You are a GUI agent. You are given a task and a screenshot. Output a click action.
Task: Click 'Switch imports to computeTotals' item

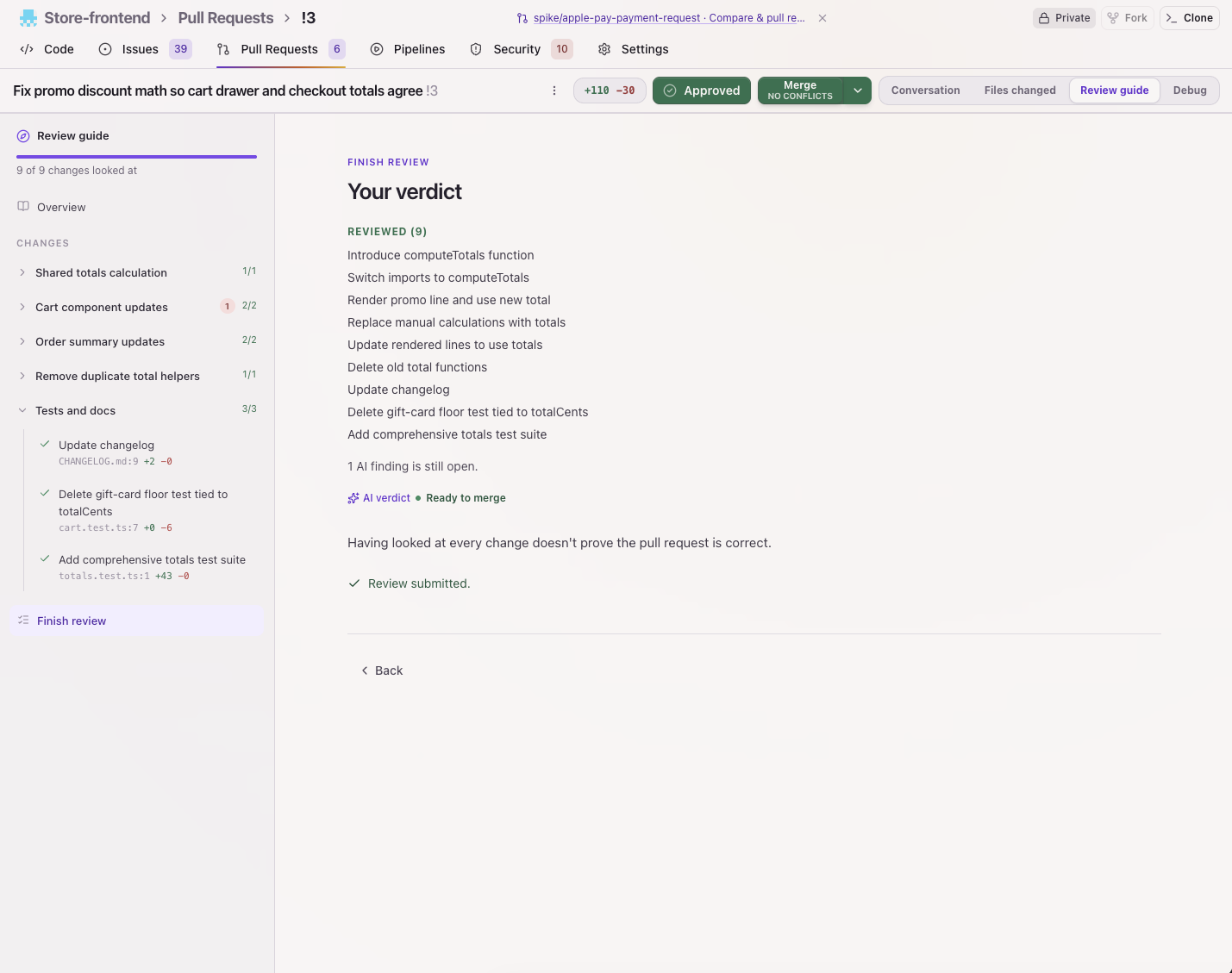coord(438,278)
